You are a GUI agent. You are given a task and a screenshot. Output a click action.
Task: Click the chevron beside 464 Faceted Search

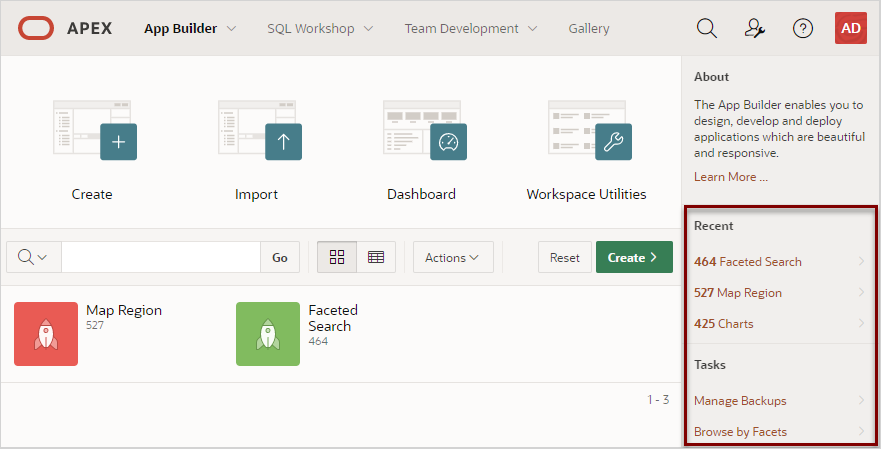pos(861,261)
